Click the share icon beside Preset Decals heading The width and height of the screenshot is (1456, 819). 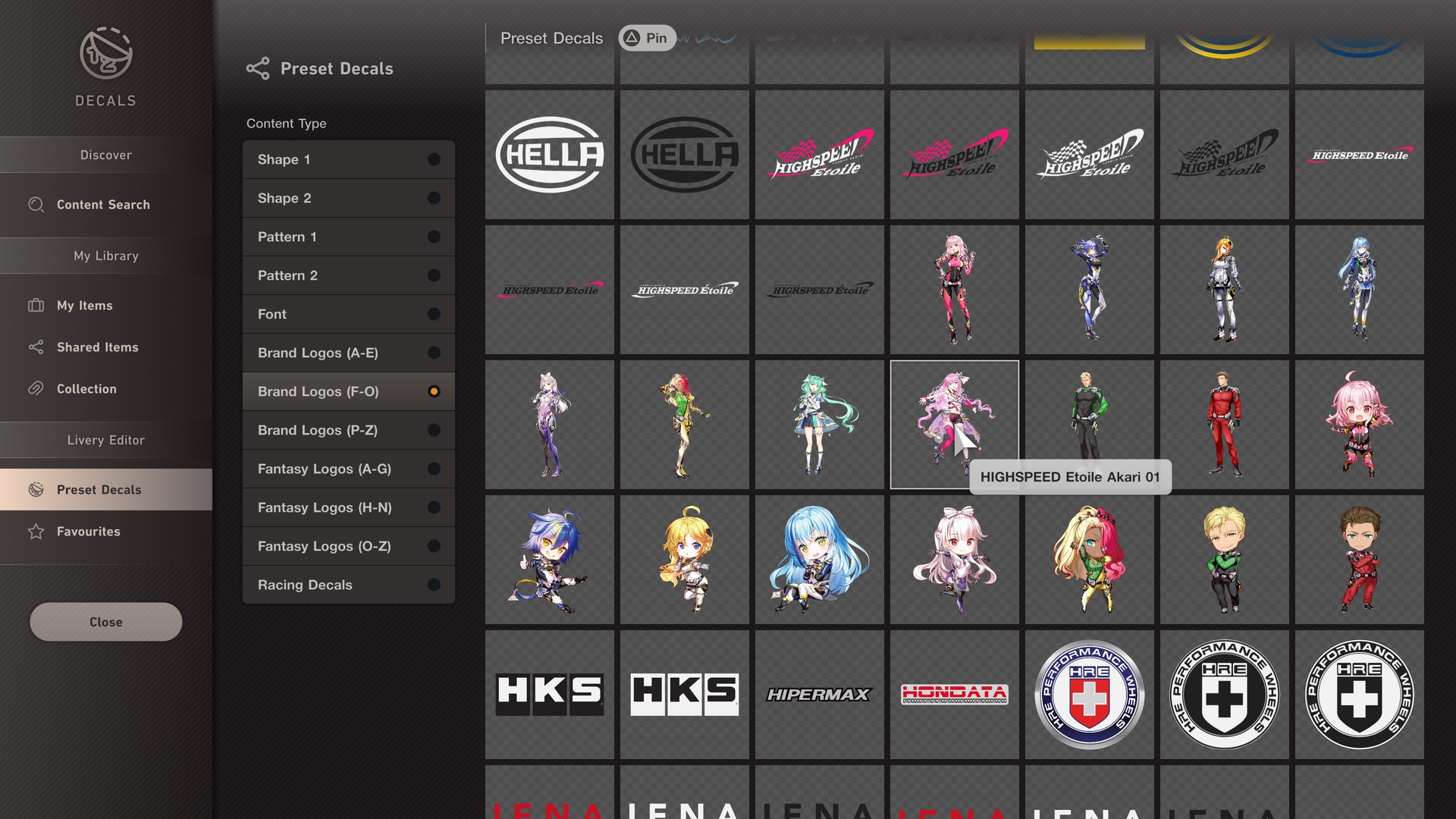point(258,68)
